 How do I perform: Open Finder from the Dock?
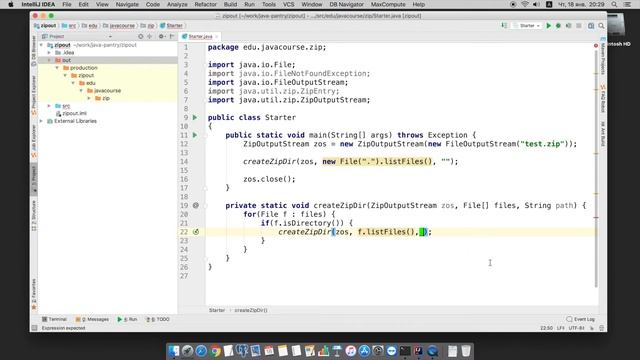click(174, 351)
